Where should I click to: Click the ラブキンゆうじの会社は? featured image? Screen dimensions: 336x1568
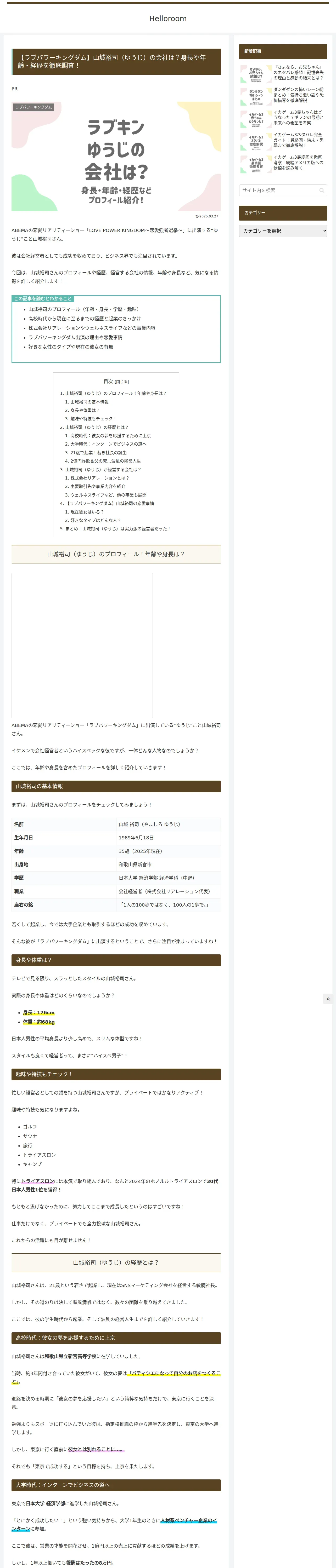point(116,157)
